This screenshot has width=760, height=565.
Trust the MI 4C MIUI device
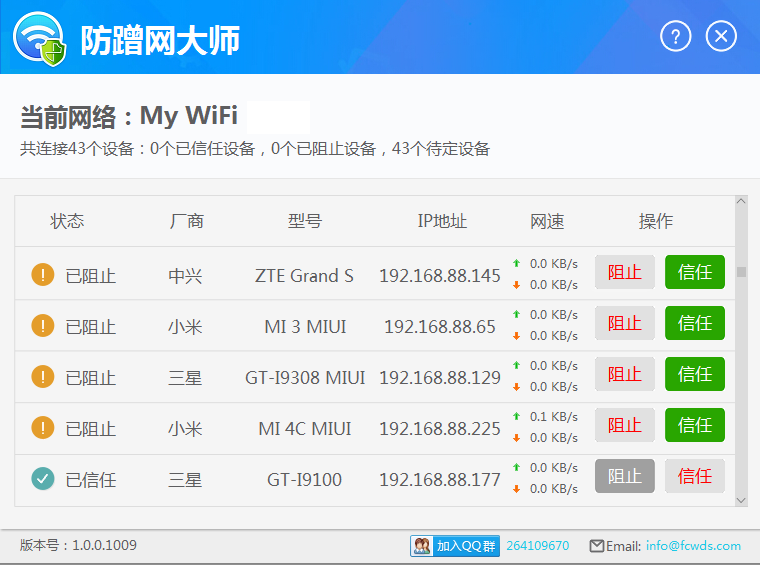click(694, 426)
